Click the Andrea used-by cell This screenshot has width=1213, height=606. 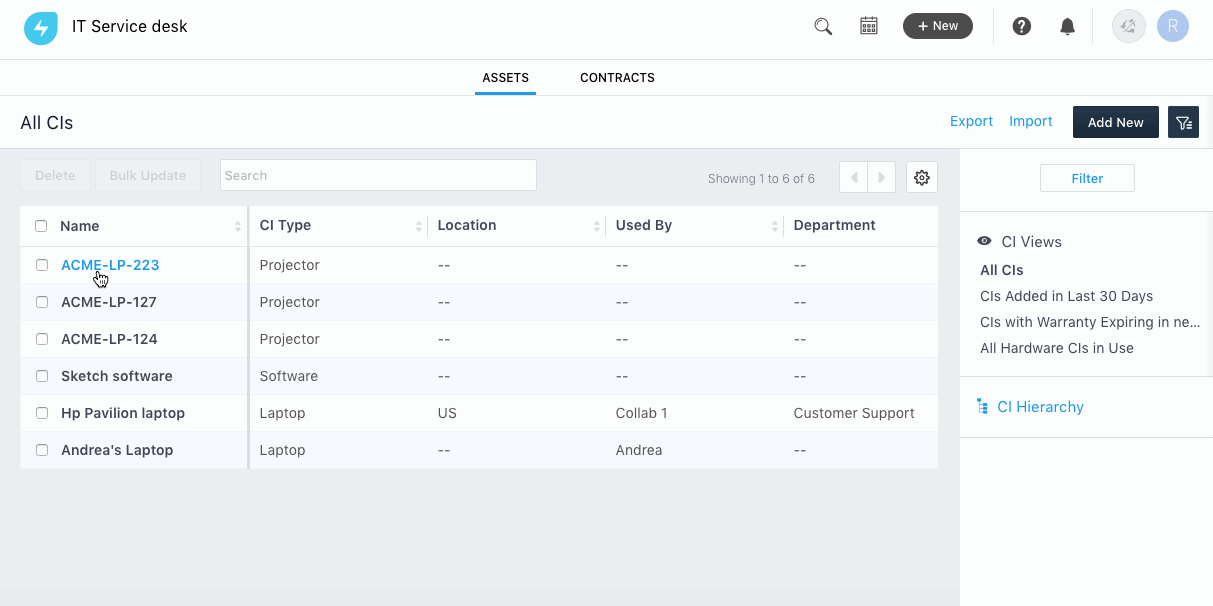[639, 450]
